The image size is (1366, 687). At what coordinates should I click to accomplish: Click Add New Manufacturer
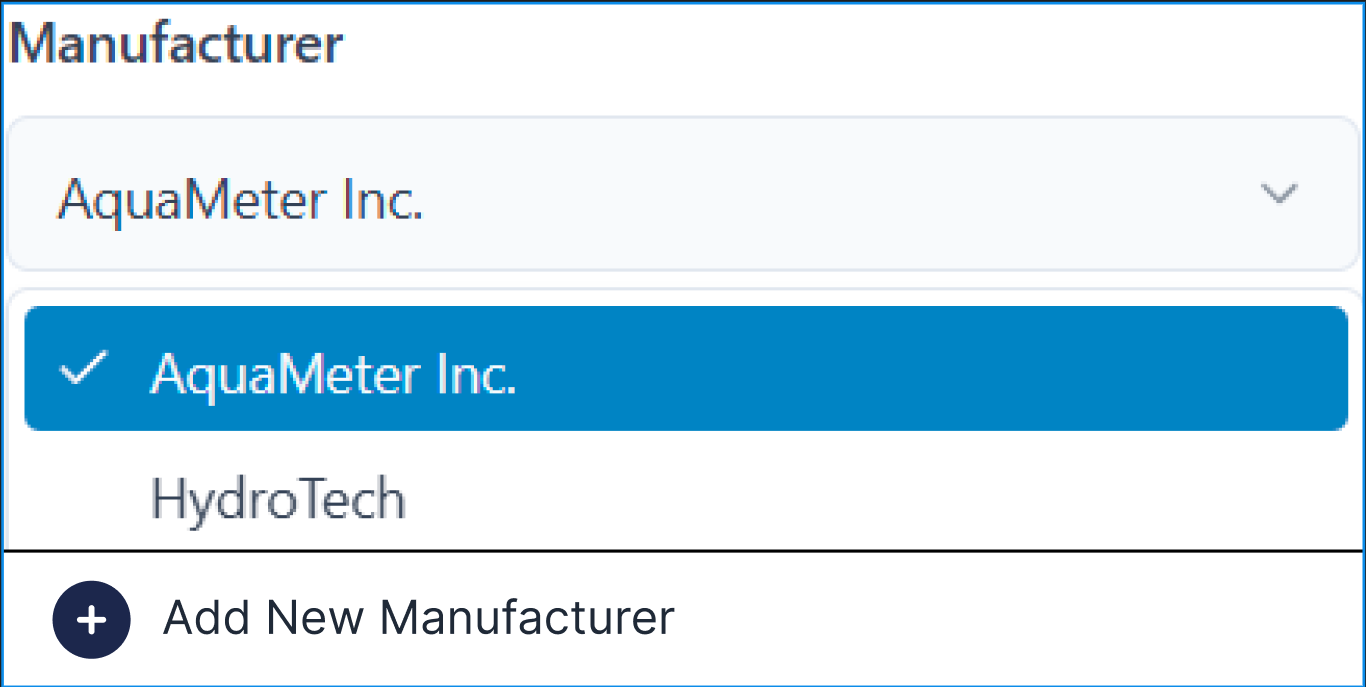[683, 619]
